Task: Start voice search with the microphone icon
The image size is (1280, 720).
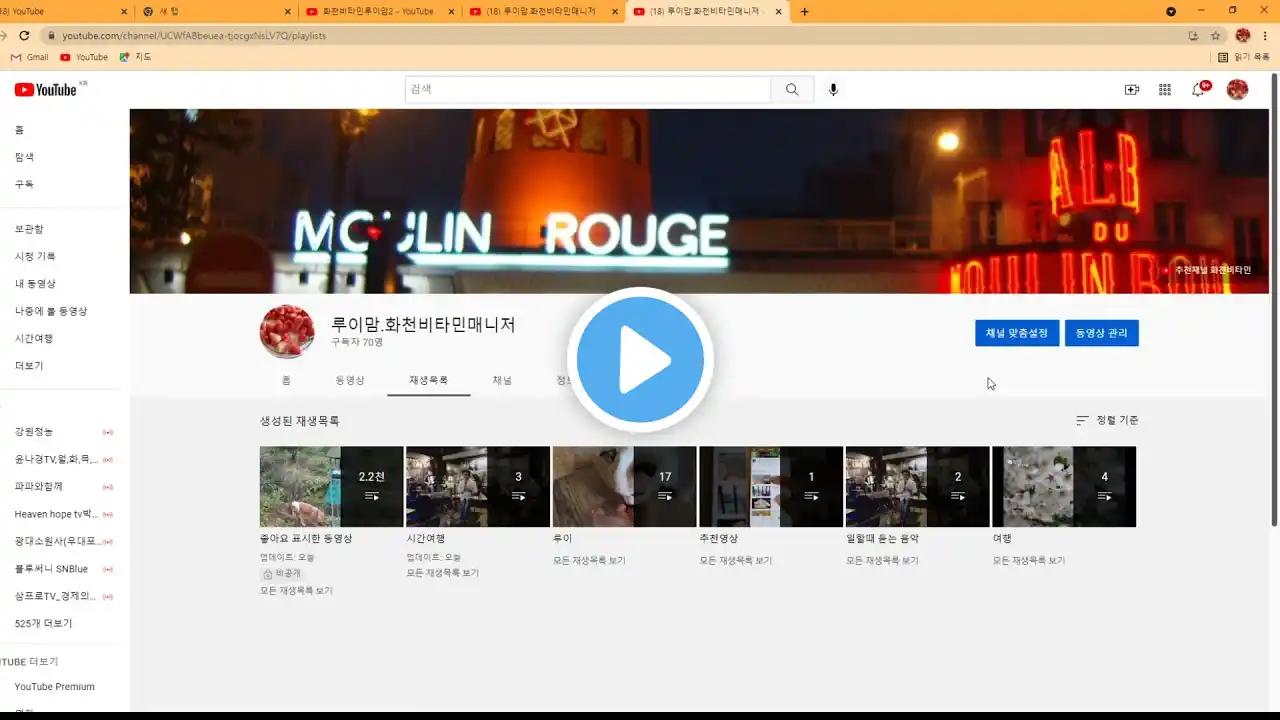Action: click(833, 90)
